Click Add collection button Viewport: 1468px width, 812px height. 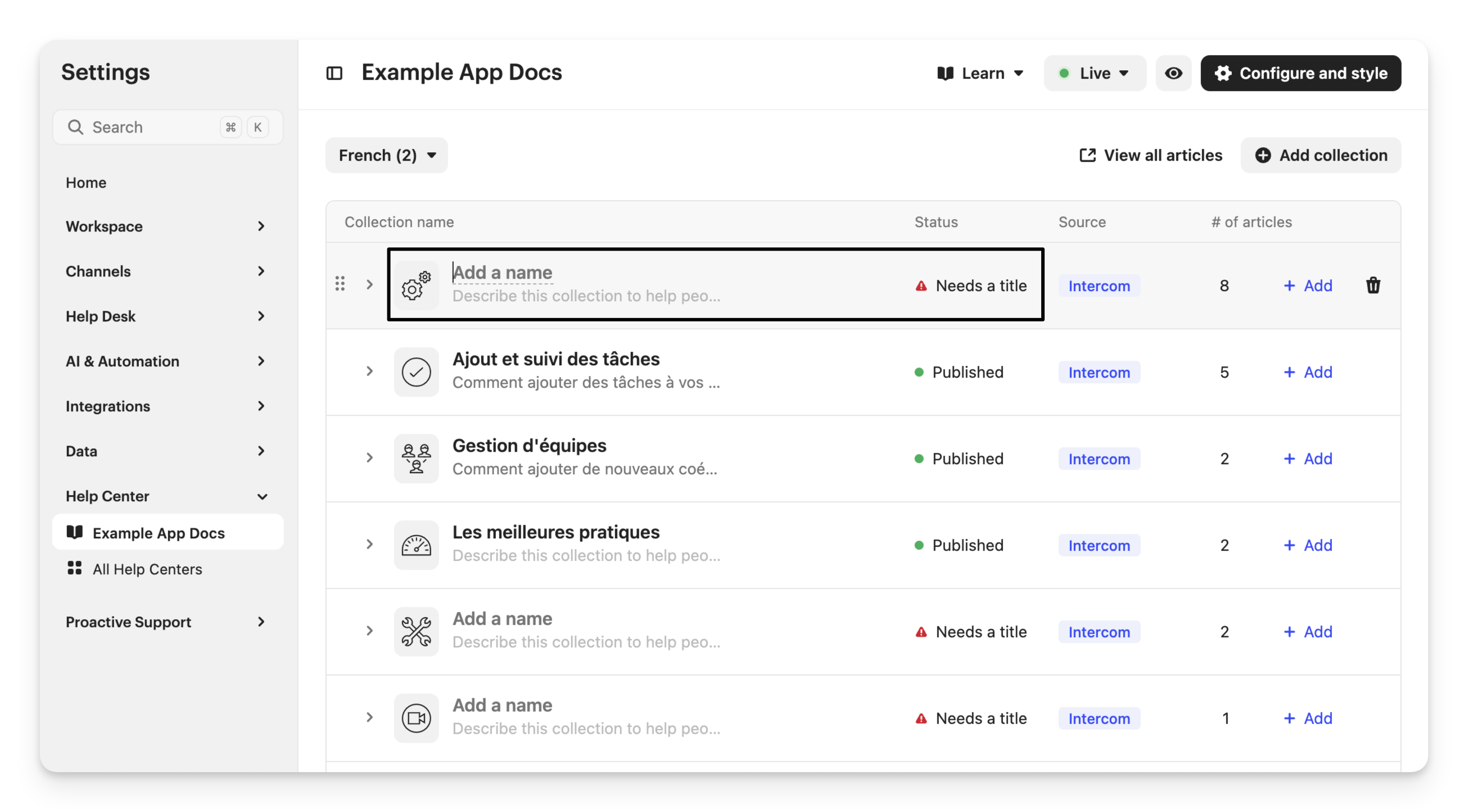point(1320,155)
